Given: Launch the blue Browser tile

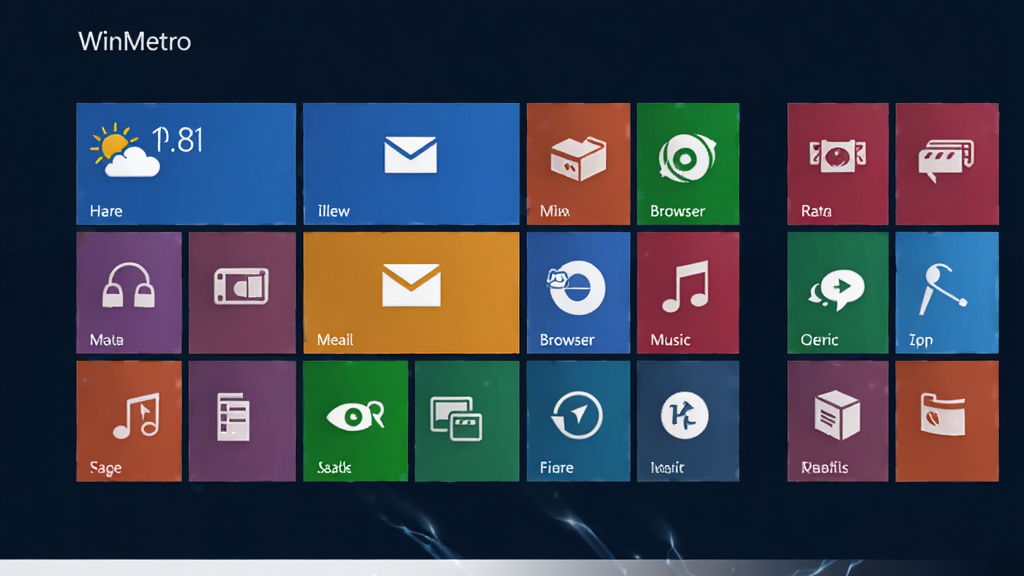Looking at the screenshot, I should pos(579,293).
